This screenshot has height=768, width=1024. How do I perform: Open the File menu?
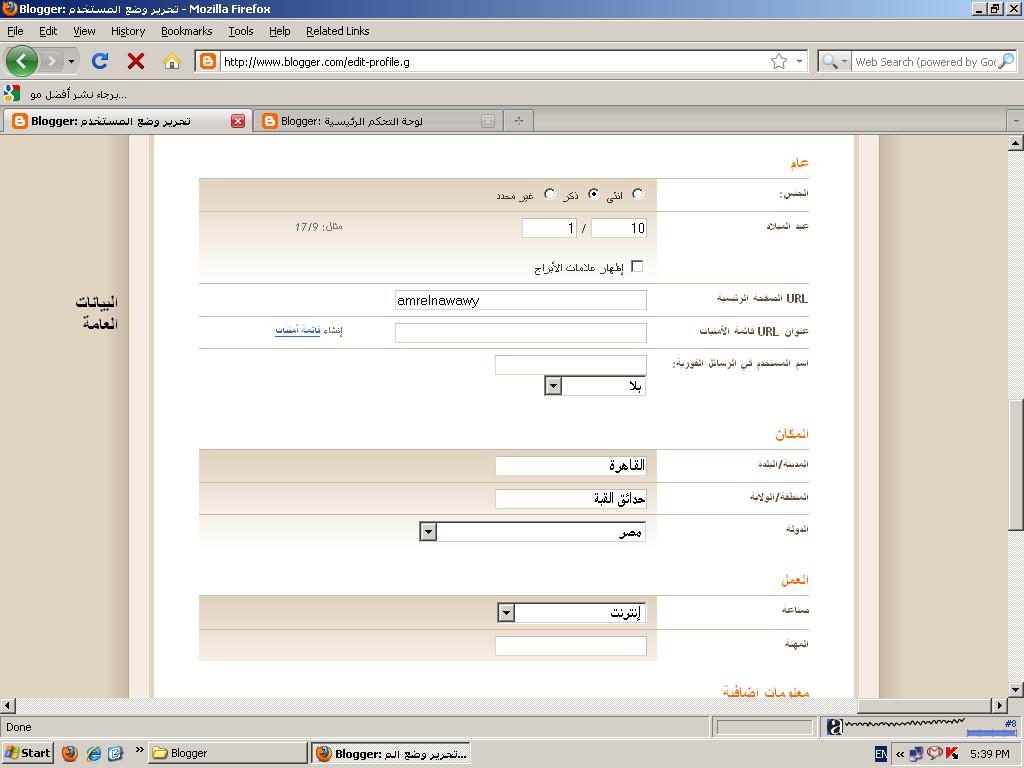(15, 31)
